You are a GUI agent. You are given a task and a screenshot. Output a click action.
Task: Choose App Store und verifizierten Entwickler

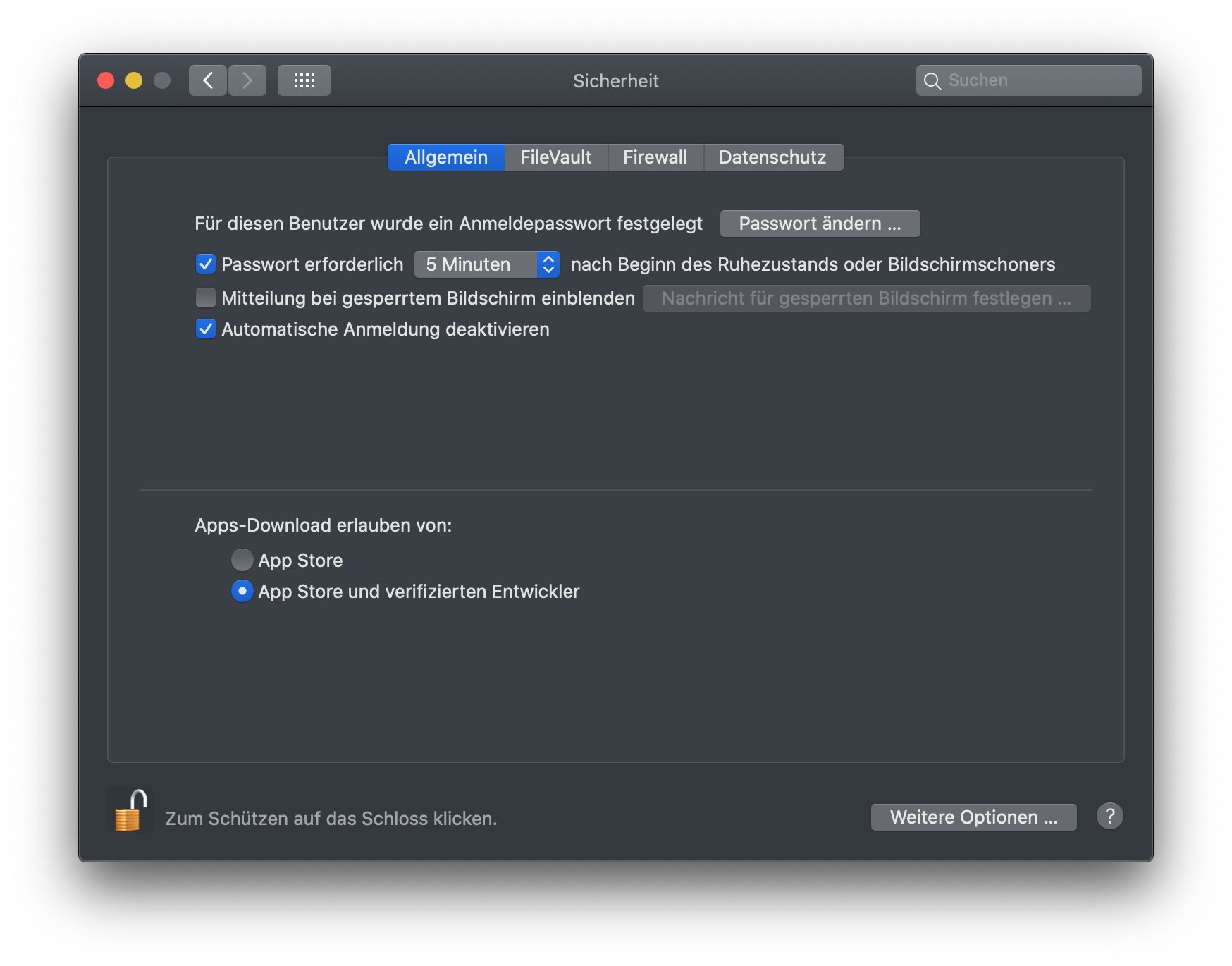[242, 592]
